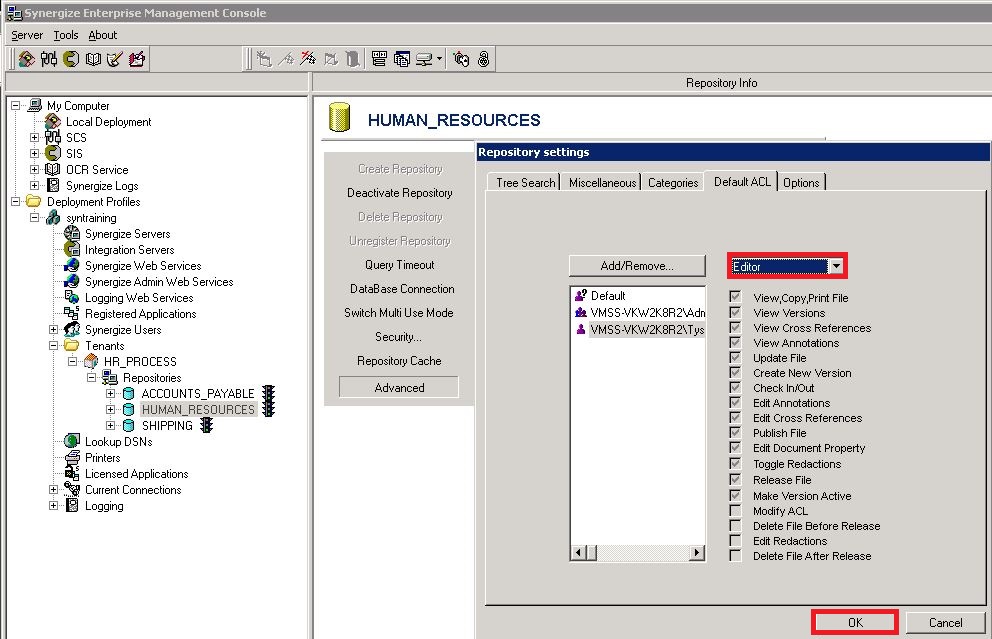Click the Synergize Web Services globe icon
The width and height of the screenshot is (992, 639).
72,266
